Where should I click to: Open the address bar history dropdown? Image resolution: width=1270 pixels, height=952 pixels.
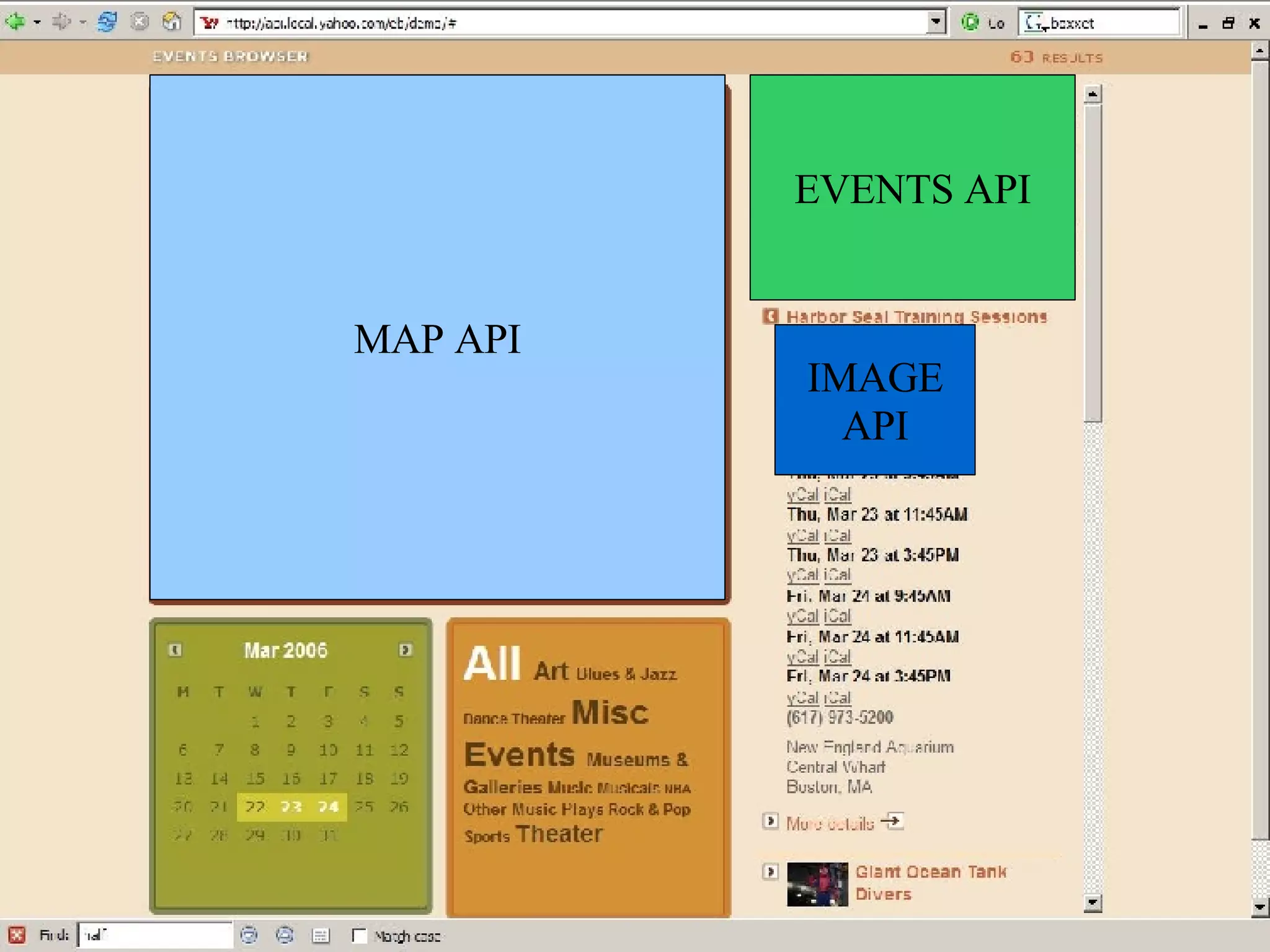(x=936, y=23)
